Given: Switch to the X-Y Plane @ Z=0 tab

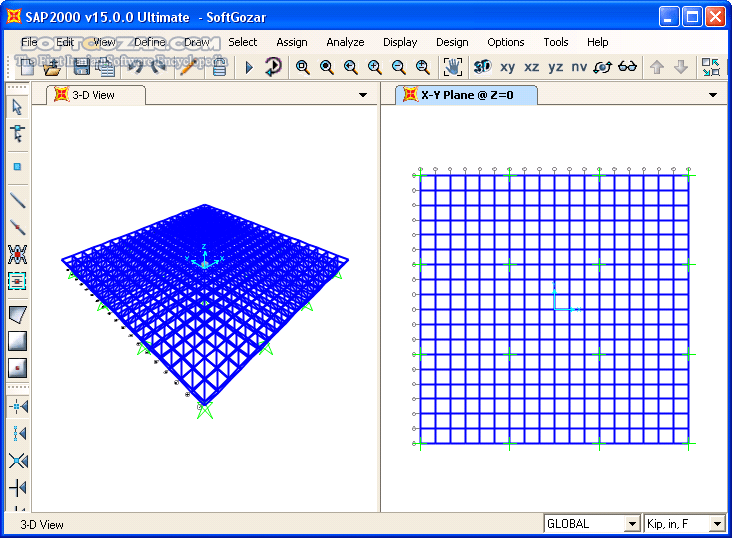Looking at the screenshot, I should coord(466,95).
